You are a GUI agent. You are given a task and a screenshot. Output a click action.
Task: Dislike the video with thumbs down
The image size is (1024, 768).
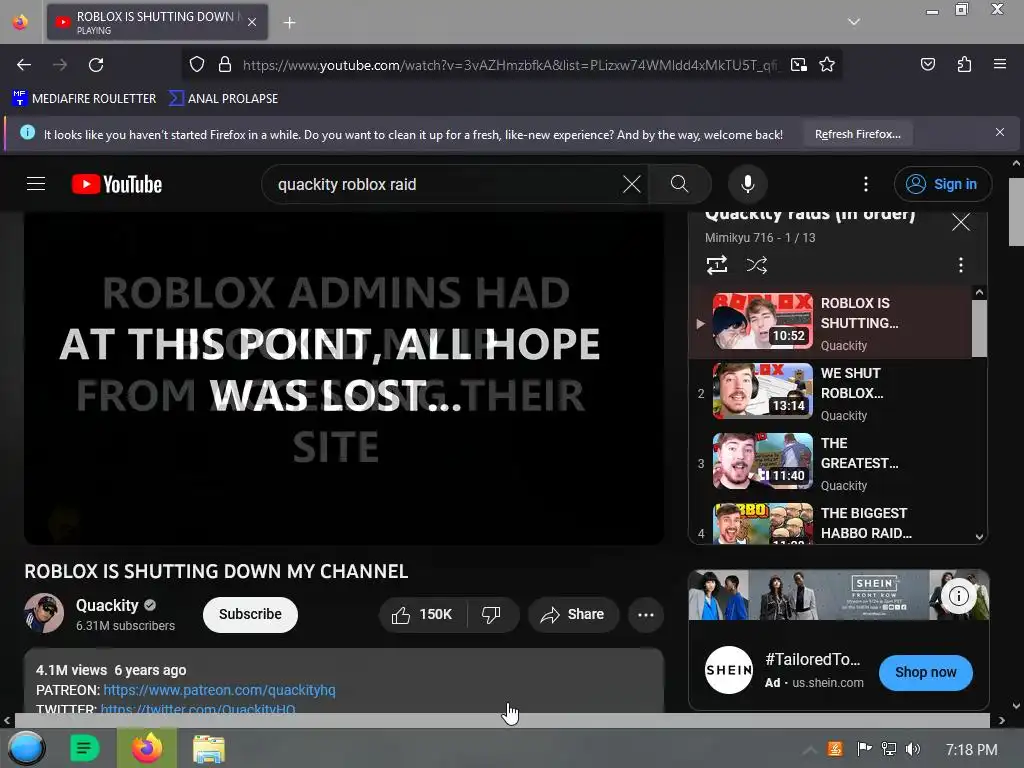tap(492, 615)
